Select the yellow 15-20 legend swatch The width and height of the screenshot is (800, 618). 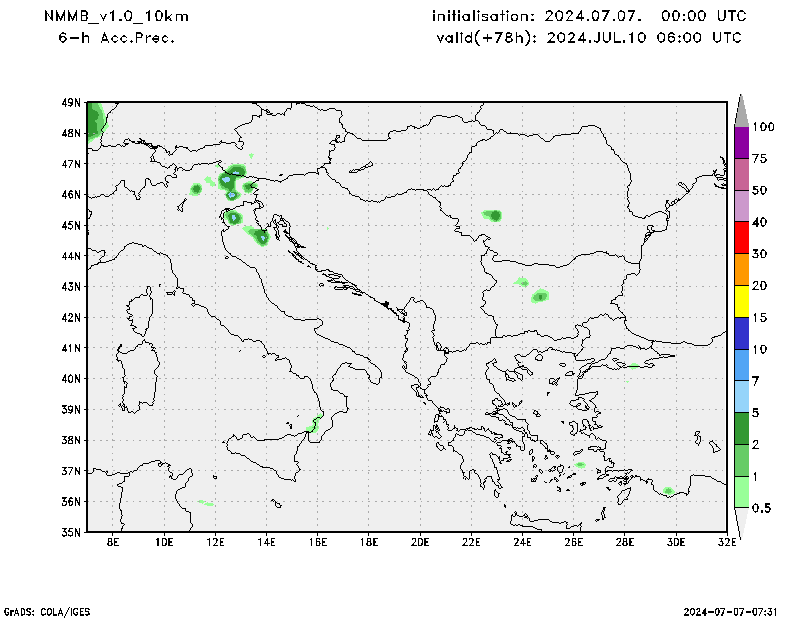click(x=741, y=301)
